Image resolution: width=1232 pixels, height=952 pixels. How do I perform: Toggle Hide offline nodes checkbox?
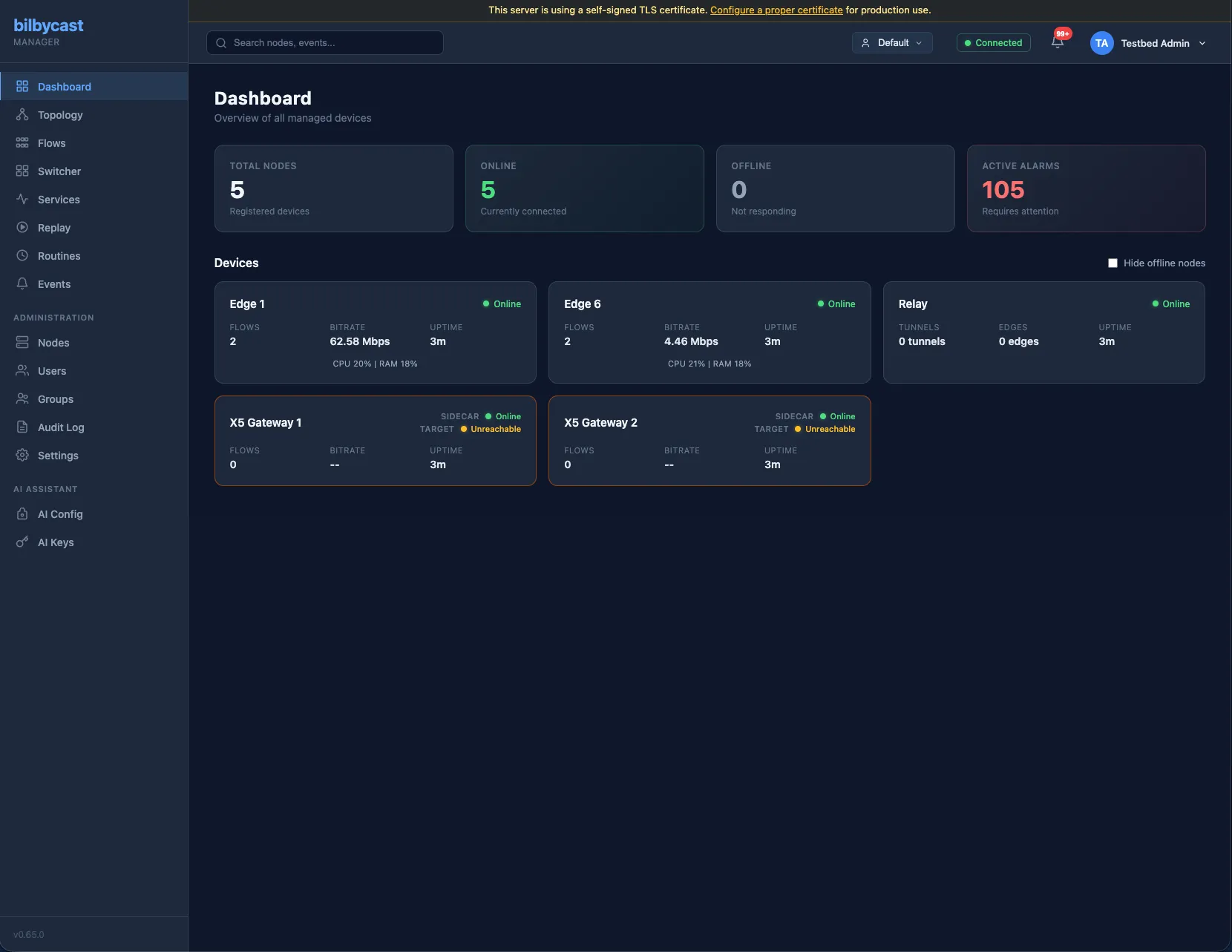(x=1113, y=263)
